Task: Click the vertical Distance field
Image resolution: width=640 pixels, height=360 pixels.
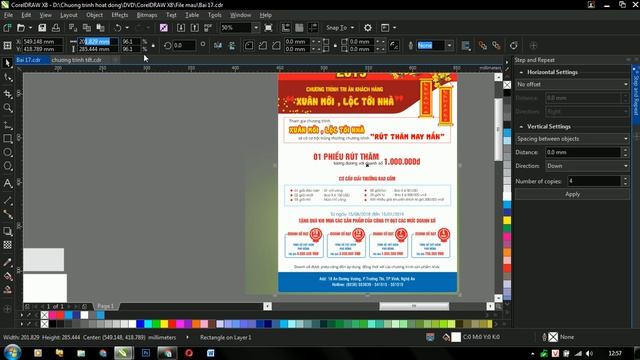Action: (x=583, y=152)
